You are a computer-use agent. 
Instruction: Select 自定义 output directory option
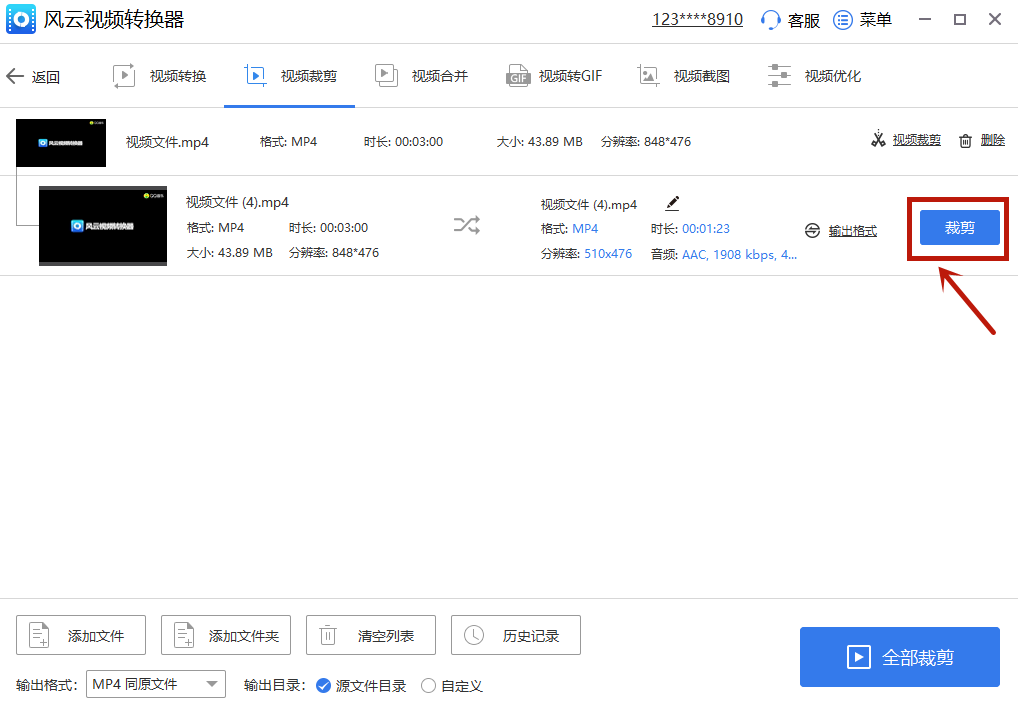click(452, 686)
